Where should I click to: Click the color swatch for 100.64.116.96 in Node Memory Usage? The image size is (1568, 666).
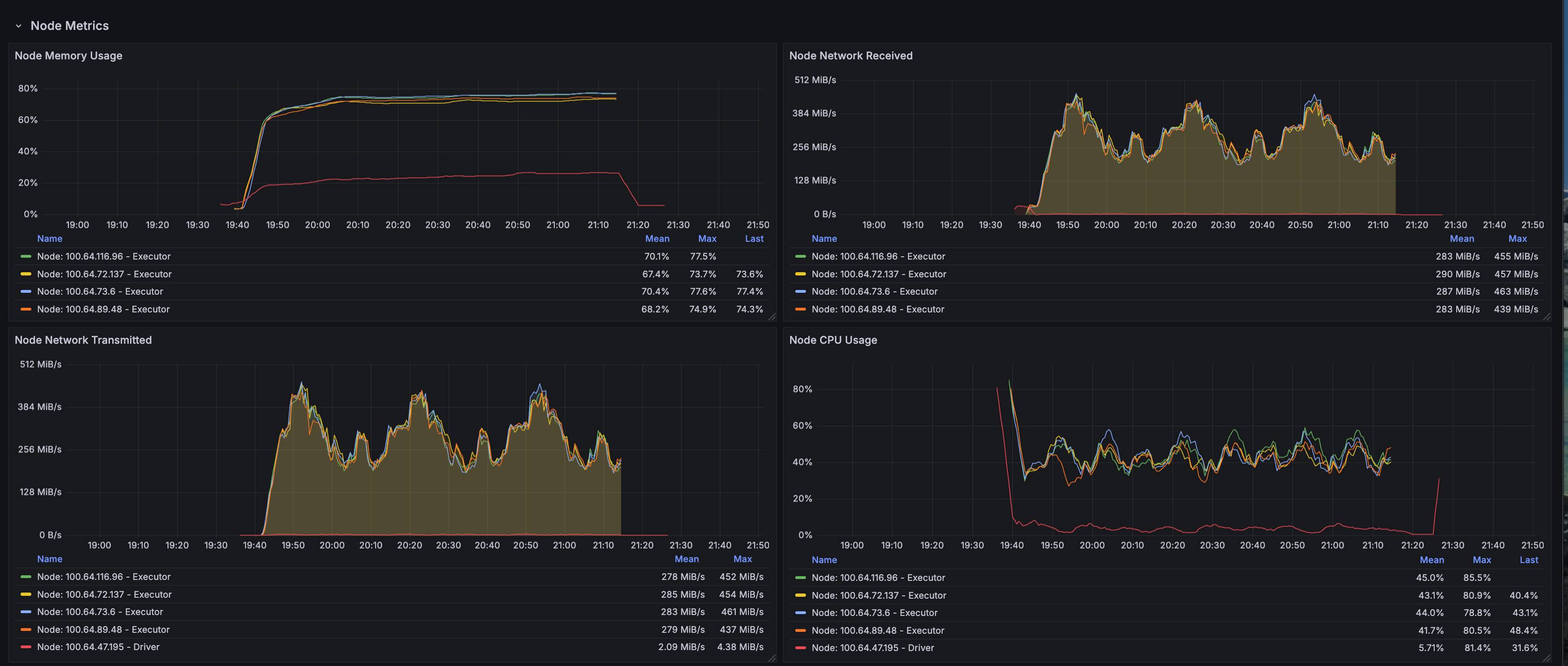pos(26,256)
